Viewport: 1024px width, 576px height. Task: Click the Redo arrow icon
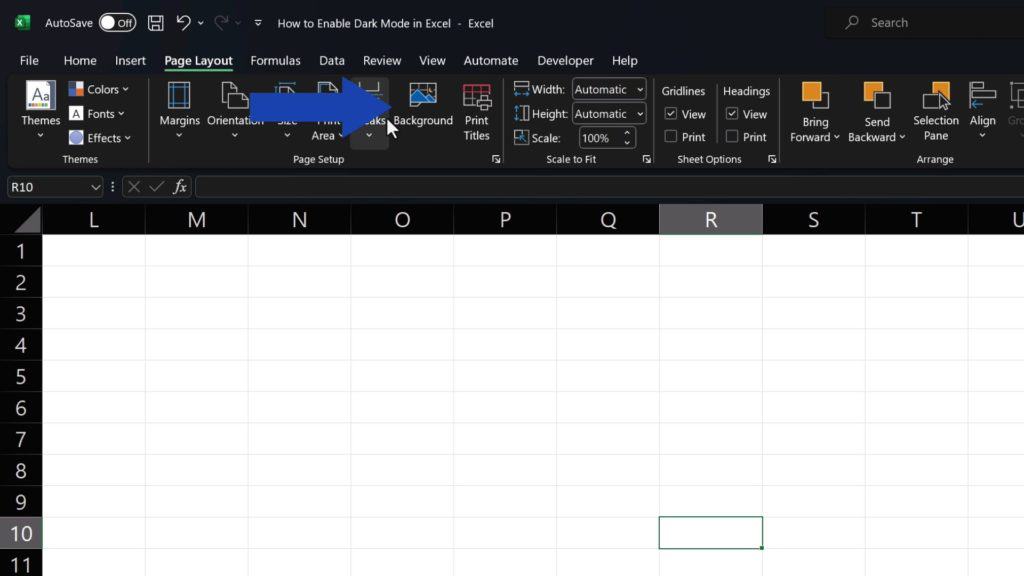221,23
